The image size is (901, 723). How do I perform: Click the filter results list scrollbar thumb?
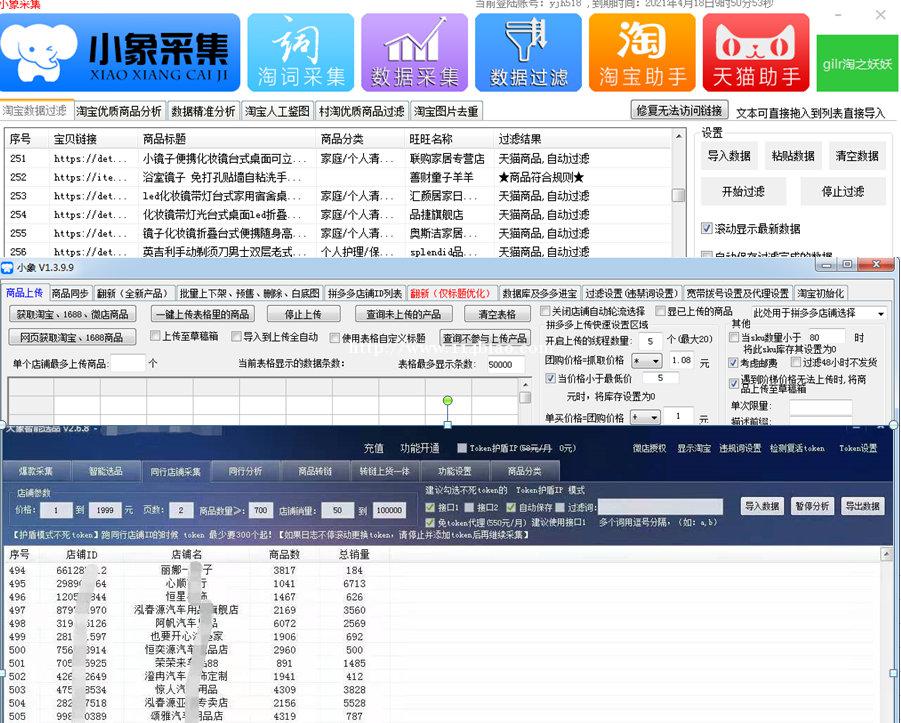[x=679, y=195]
